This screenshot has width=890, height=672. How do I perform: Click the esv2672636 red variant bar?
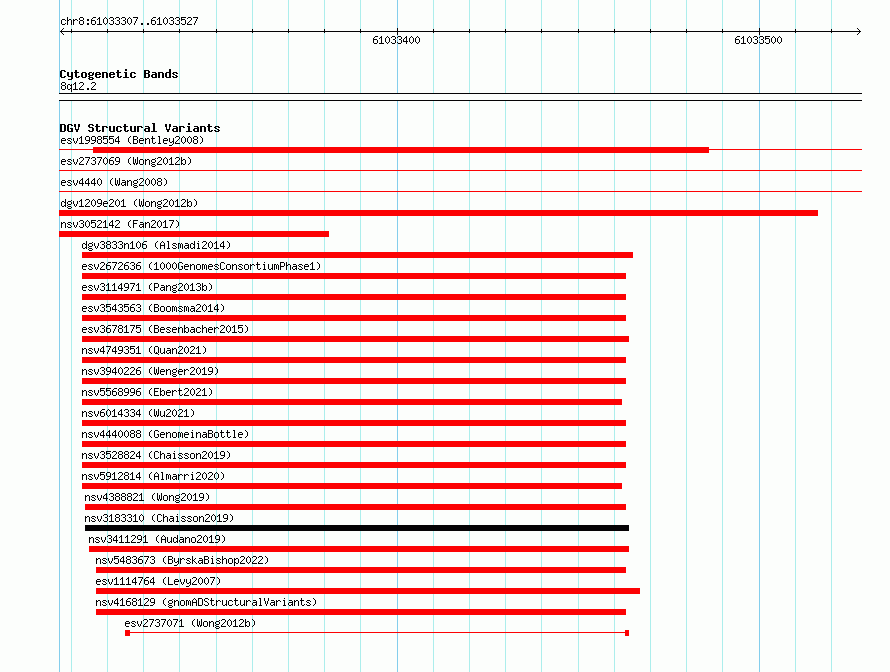(x=354, y=276)
